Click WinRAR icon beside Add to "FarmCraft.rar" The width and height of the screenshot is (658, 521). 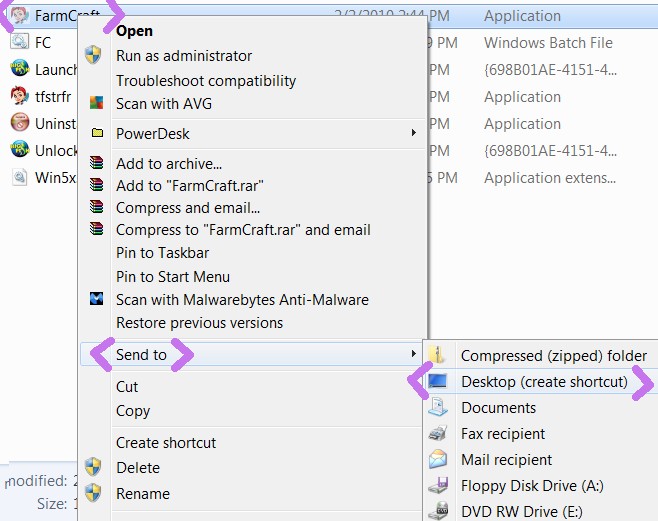pyautogui.click(x=97, y=185)
